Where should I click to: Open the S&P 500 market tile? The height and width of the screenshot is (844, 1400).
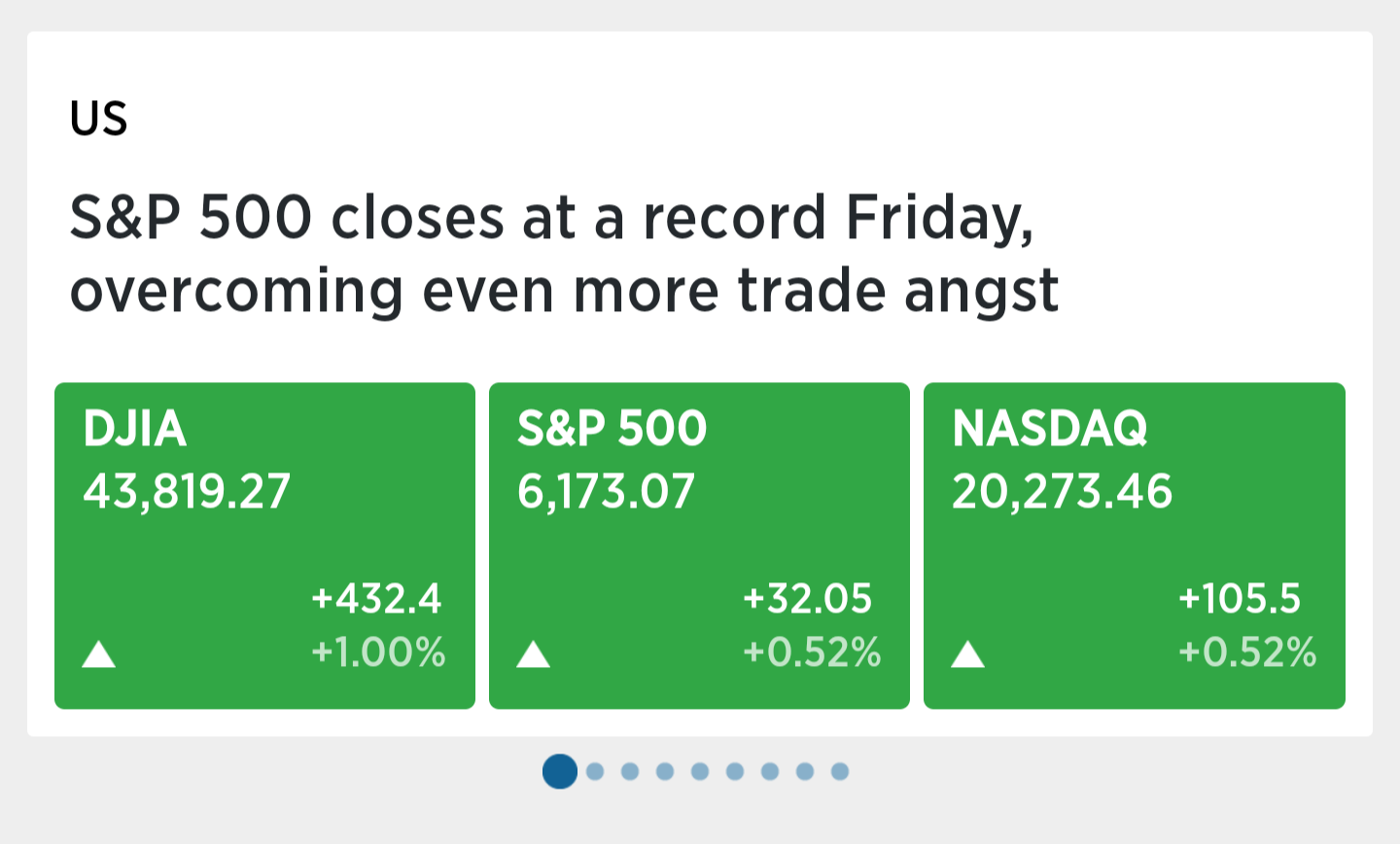699,545
